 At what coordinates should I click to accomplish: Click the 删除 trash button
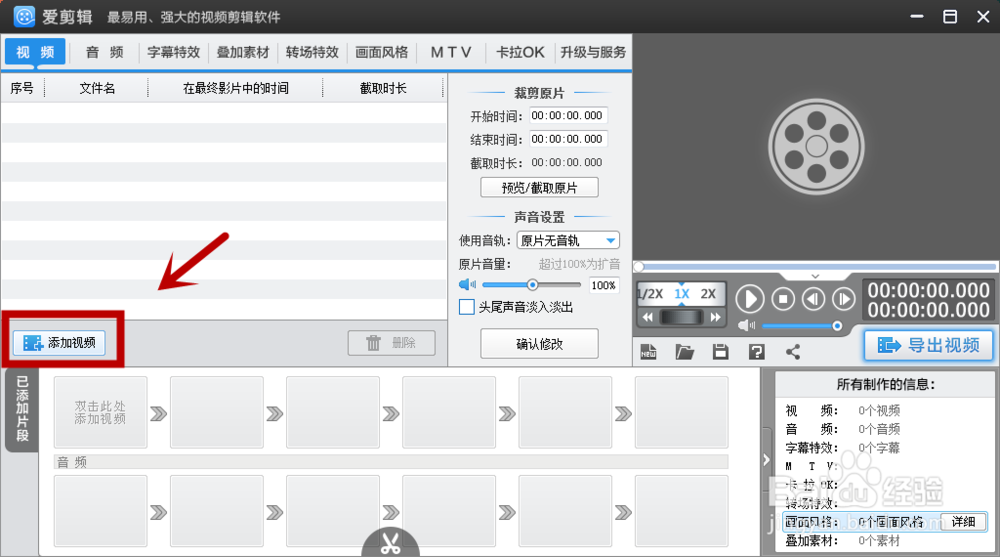pos(392,343)
